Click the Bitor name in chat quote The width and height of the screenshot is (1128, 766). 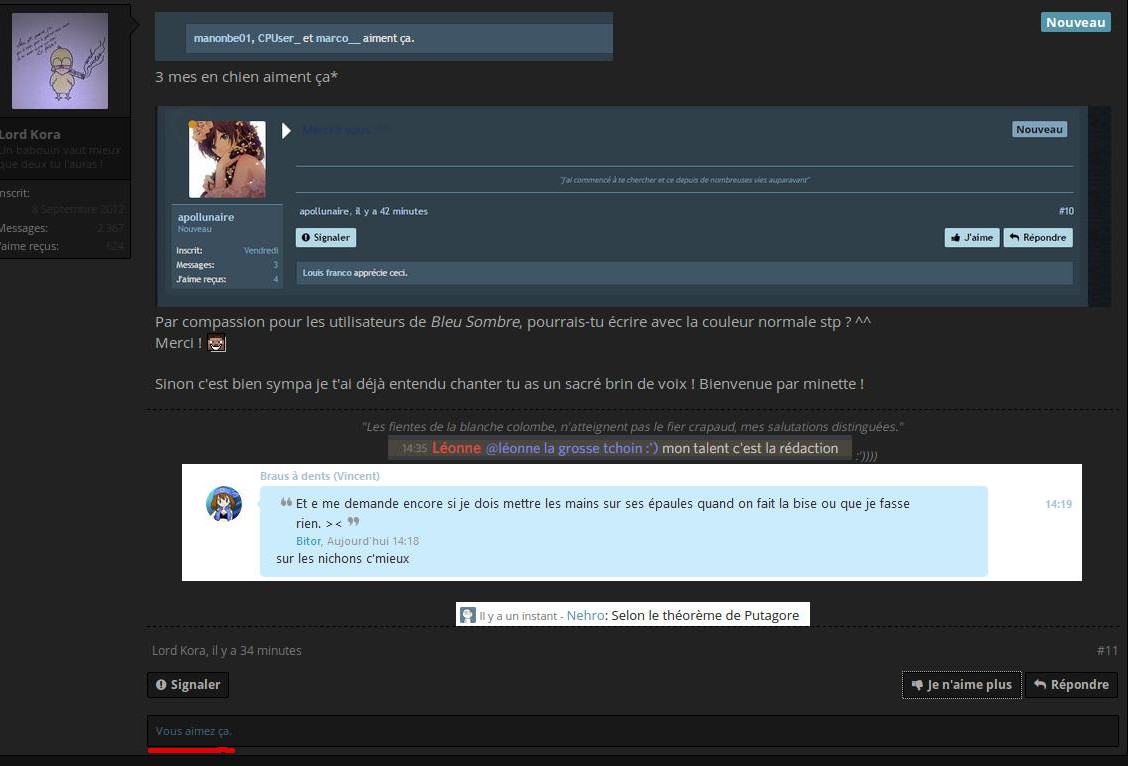(308, 541)
